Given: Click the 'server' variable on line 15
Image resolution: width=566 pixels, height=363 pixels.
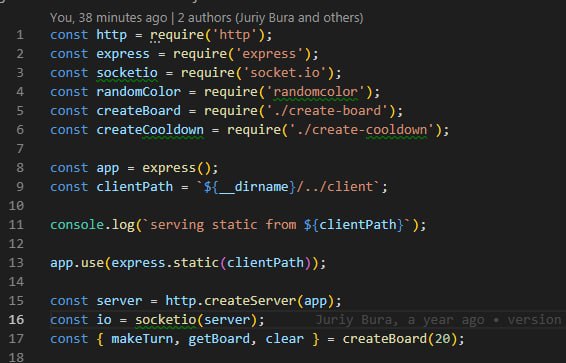Looking at the screenshot, I should 119,301.
